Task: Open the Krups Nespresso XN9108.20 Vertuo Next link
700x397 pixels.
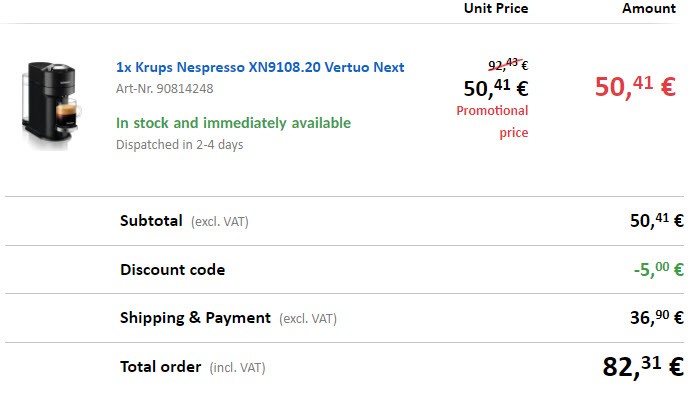Action: tap(260, 67)
